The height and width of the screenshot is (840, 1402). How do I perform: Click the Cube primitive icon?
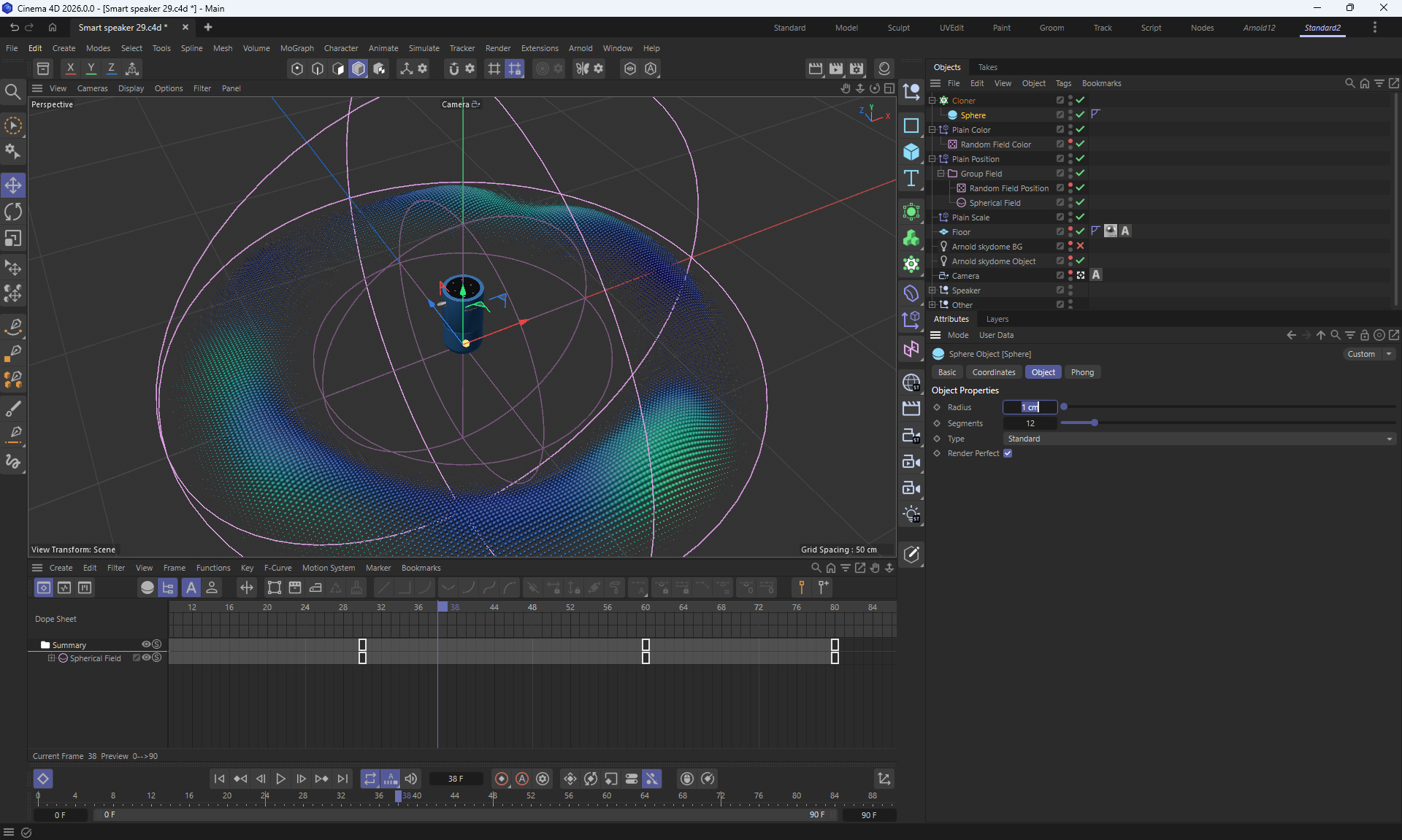(x=911, y=152)
